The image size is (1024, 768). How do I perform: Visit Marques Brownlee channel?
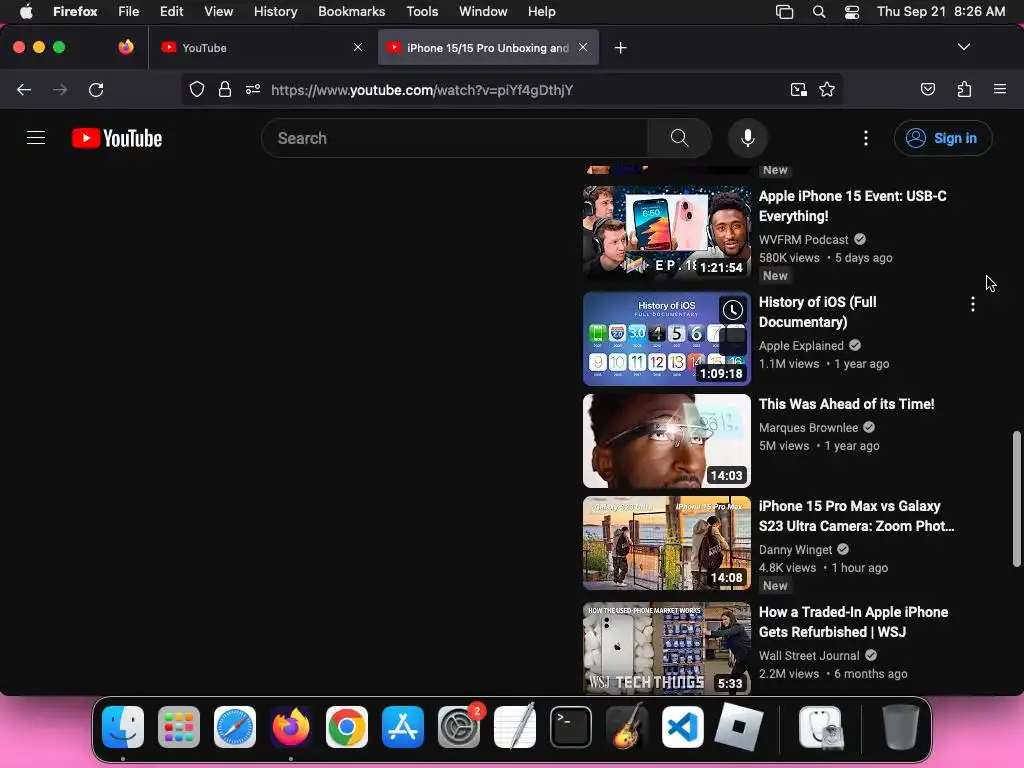click(808, 427)
